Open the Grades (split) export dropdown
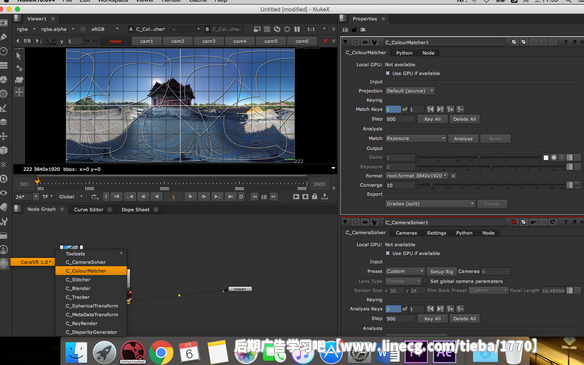This screenshot has width=584, height=365. pos(430,204)
